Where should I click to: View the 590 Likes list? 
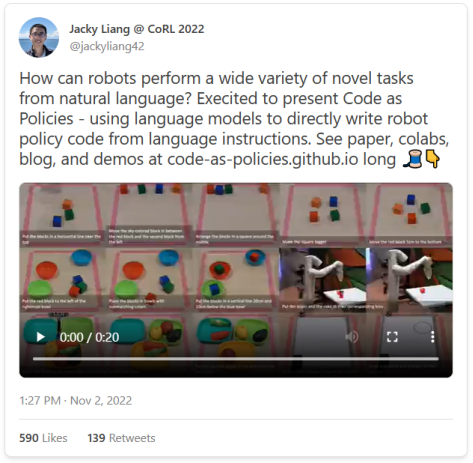click(x=43, y=438)
